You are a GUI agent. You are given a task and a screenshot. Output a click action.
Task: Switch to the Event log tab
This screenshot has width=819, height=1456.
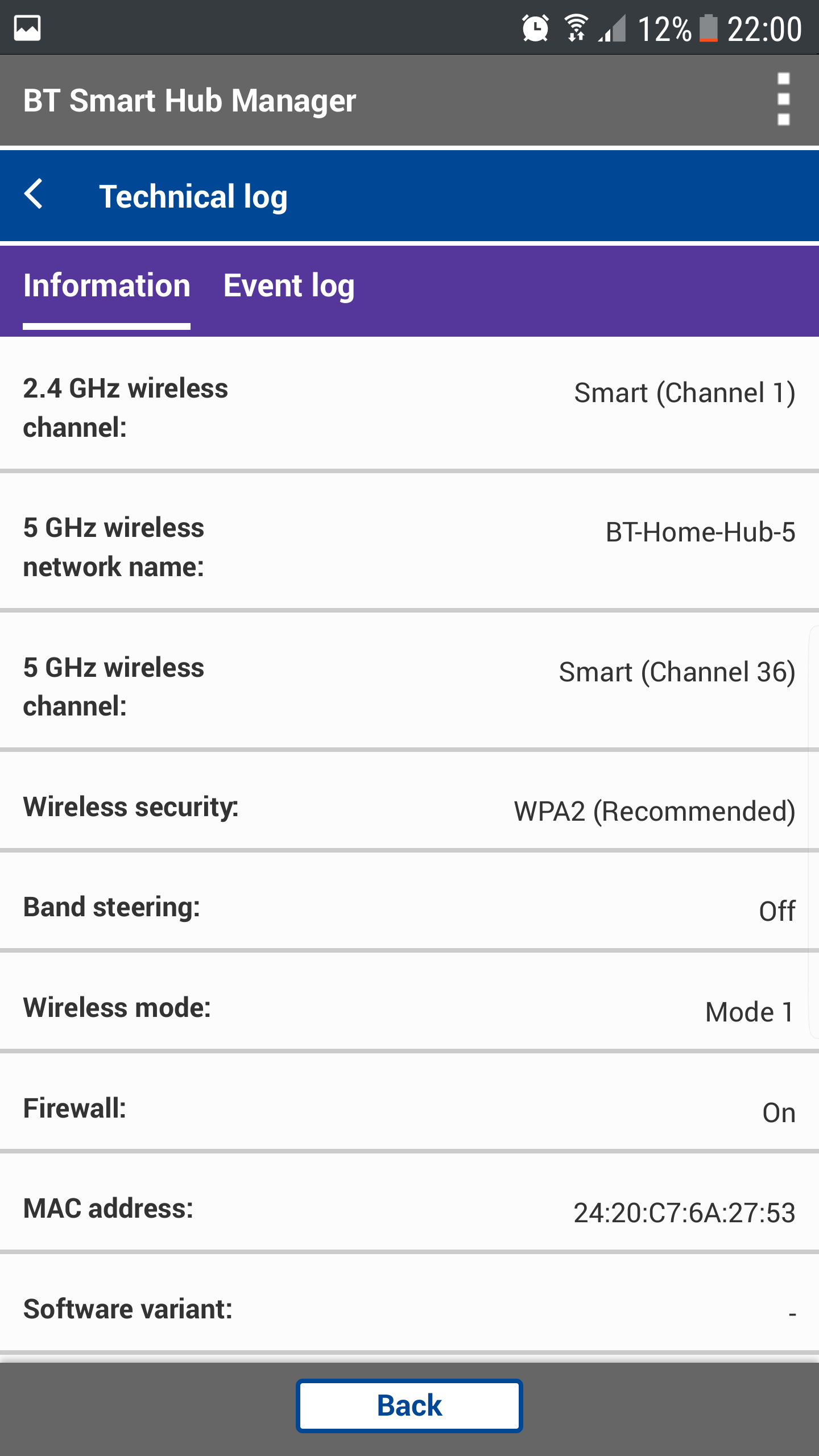[x=289, y=286]
